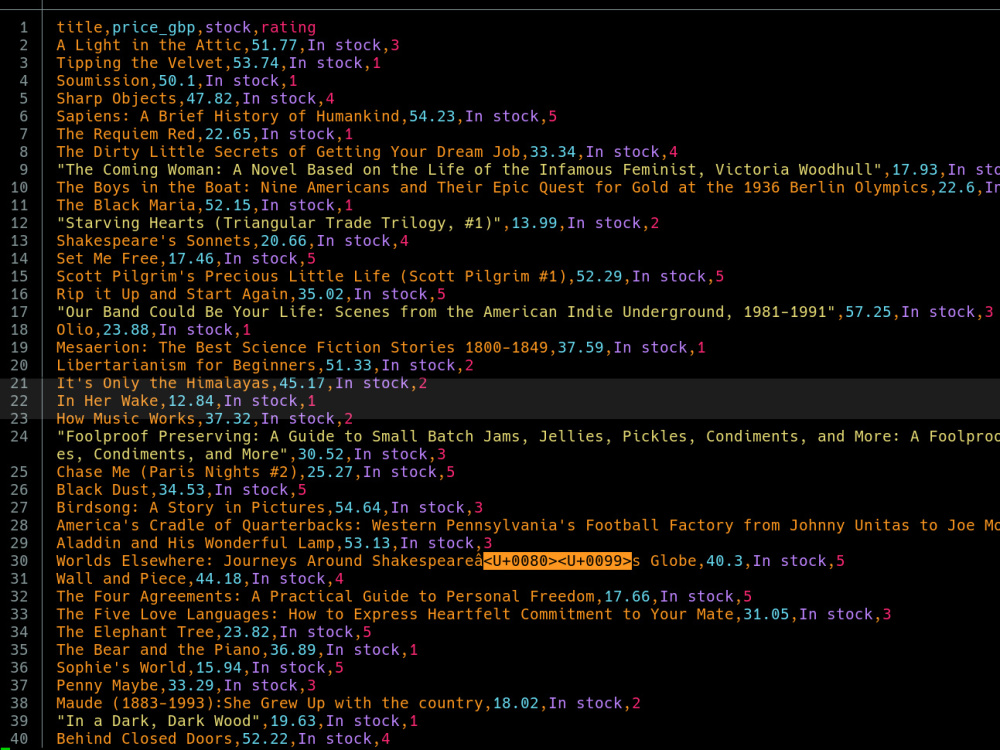1000x750 pixels.
Task: Click 'The Requiem Red' title
Action: click(x=126, y=135)
